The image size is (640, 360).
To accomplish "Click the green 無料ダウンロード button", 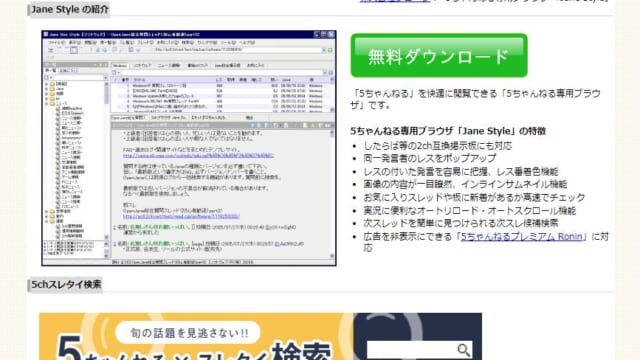I will 439,55.
